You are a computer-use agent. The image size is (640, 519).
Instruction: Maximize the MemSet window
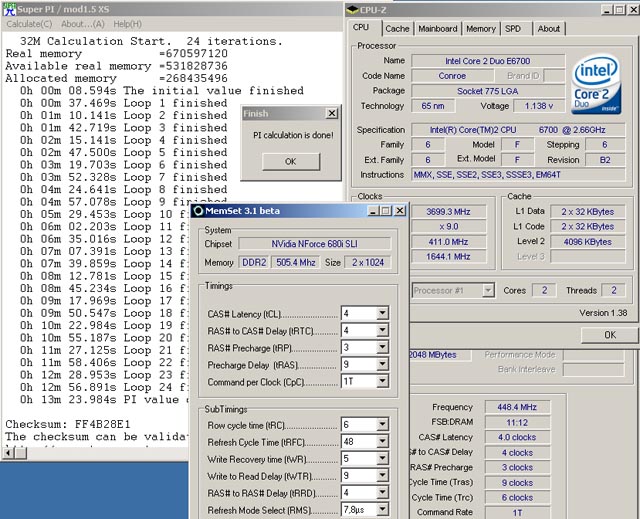coord(386,211)
